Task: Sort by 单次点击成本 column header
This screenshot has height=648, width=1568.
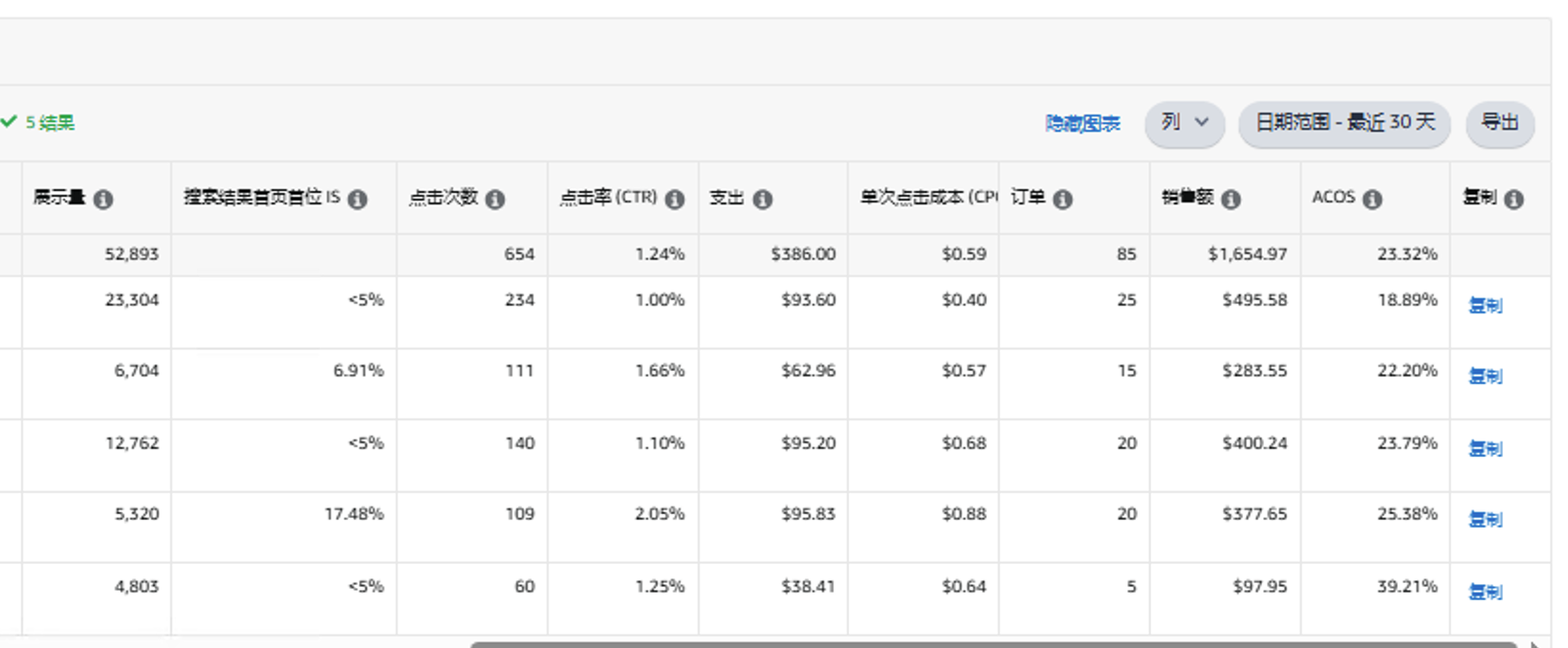Action: 923,198
